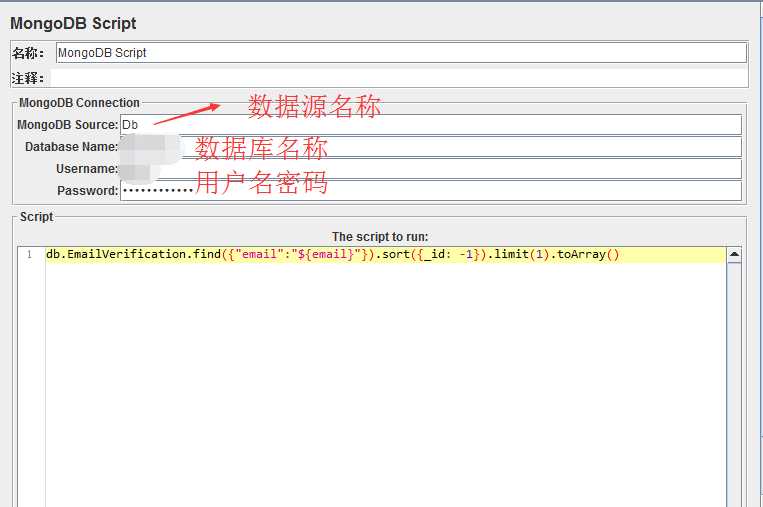Click line number 1 in the editor gutter
This screenshot has height=507, width=763.
[x=30, y=254]
